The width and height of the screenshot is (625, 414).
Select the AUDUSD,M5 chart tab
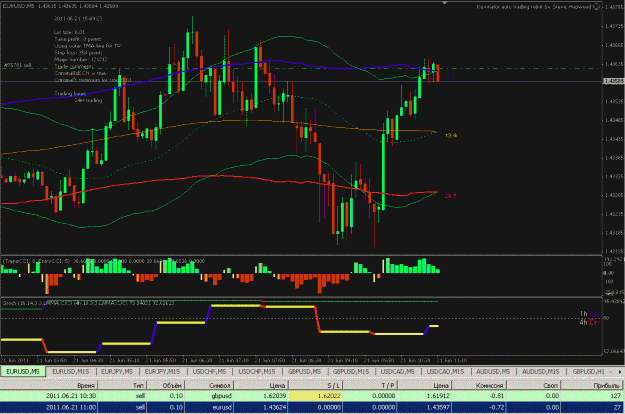(493, 371)
